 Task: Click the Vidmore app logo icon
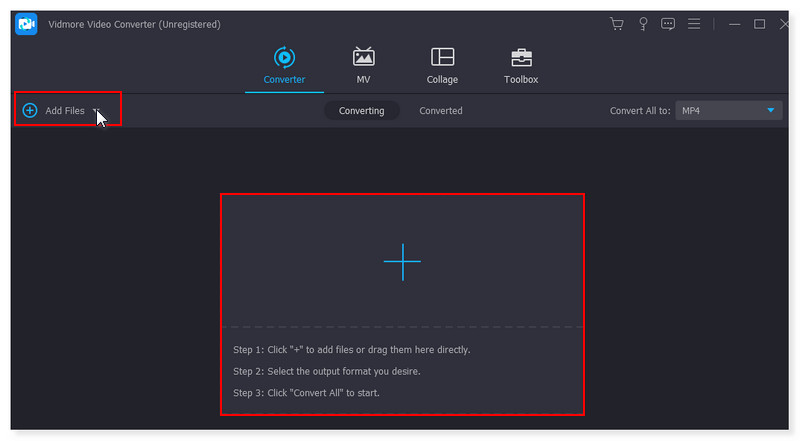(x=27, y=24)
